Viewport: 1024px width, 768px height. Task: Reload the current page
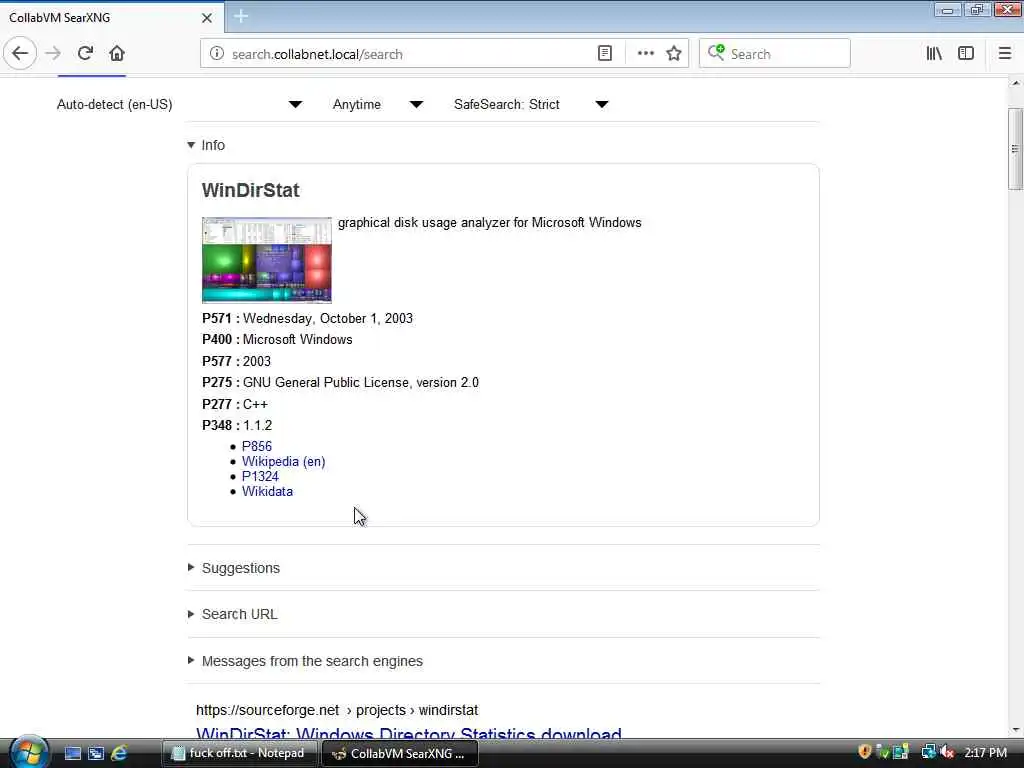point(86,54)
